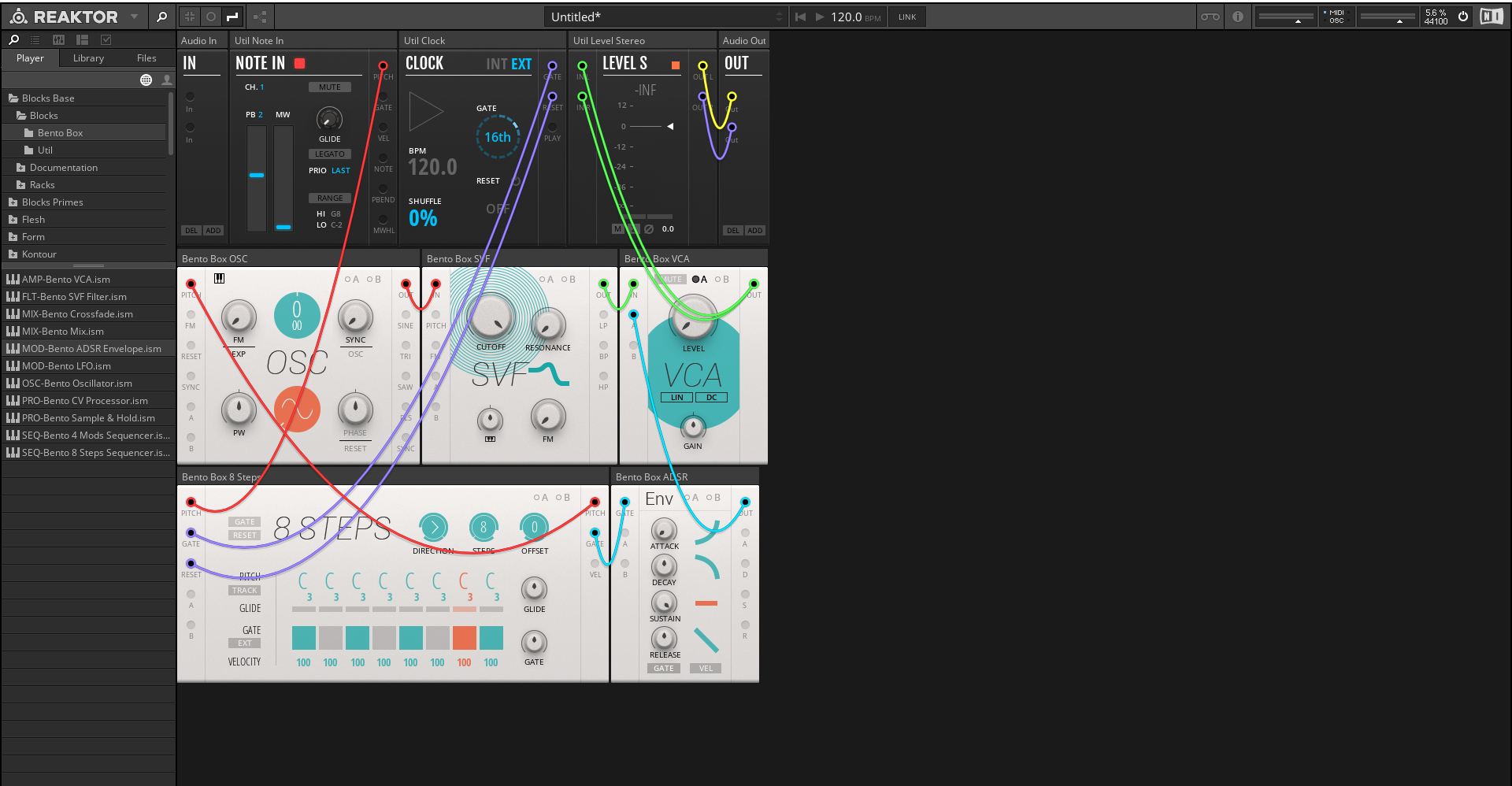Viewport: 1512px width, 786px height.
Task: Click the user content person icon
Action: click(167, 80)
